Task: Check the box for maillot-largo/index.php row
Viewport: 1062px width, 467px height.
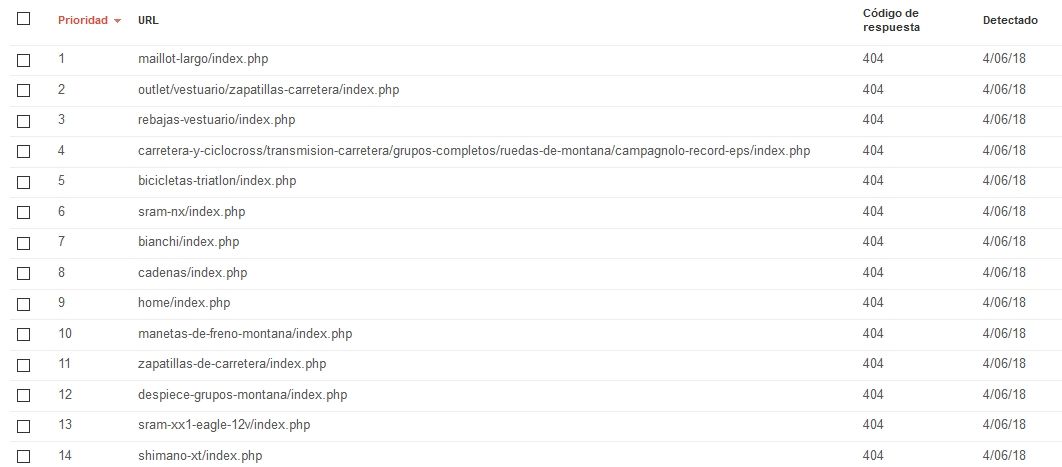Action: pos(24,60)
